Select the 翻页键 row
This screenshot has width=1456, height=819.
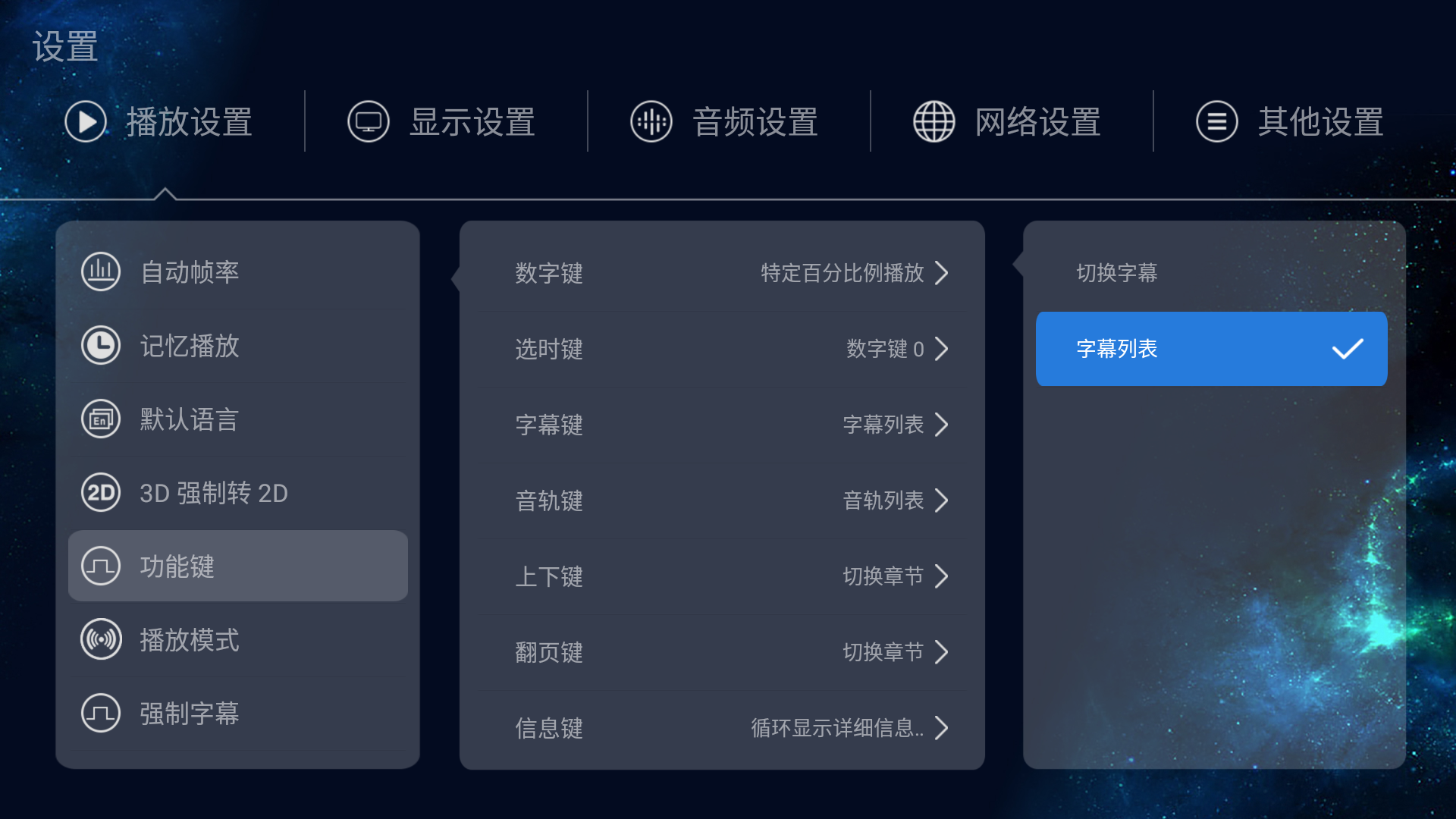(x=722, y=652)
